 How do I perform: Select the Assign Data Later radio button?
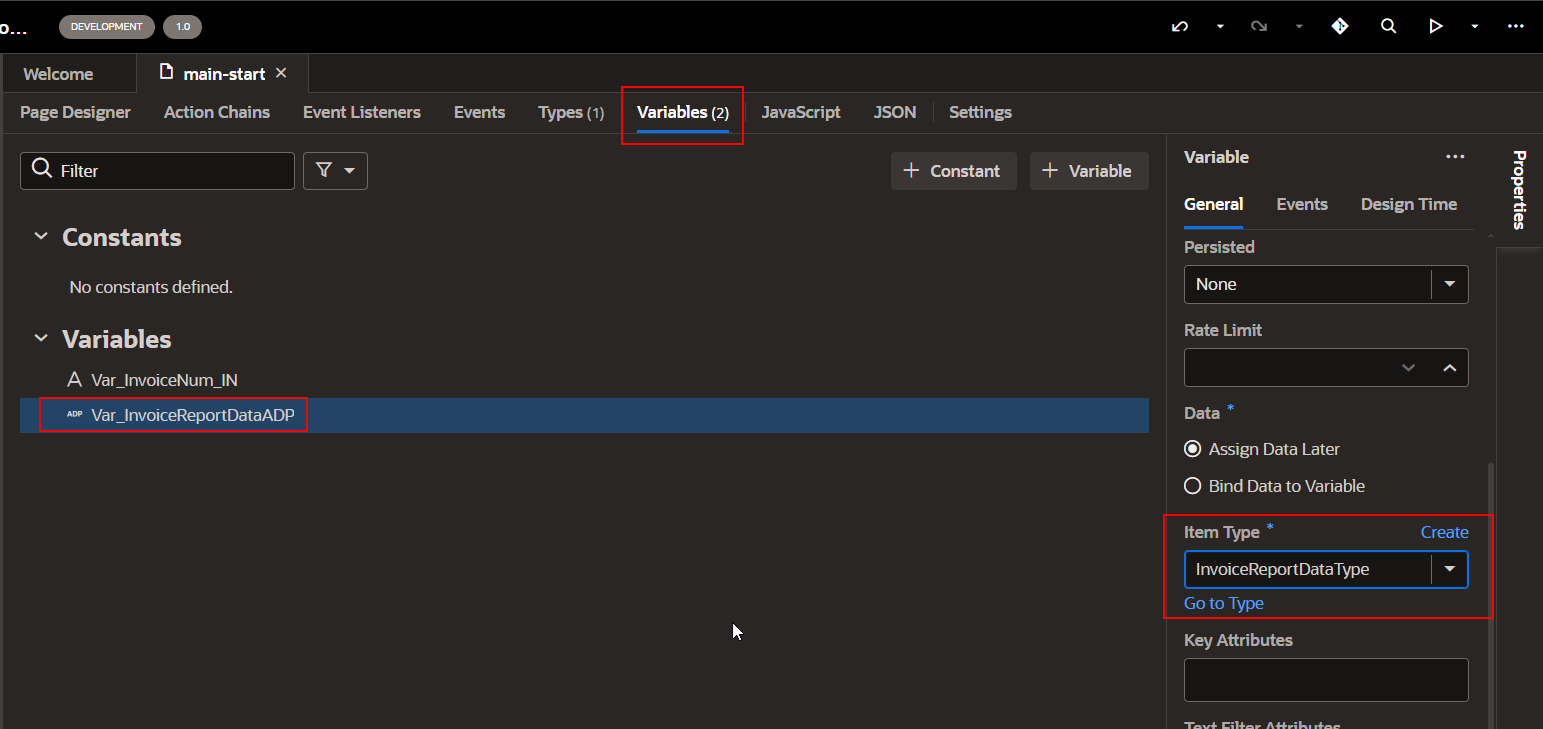(x=1192, y=449)
